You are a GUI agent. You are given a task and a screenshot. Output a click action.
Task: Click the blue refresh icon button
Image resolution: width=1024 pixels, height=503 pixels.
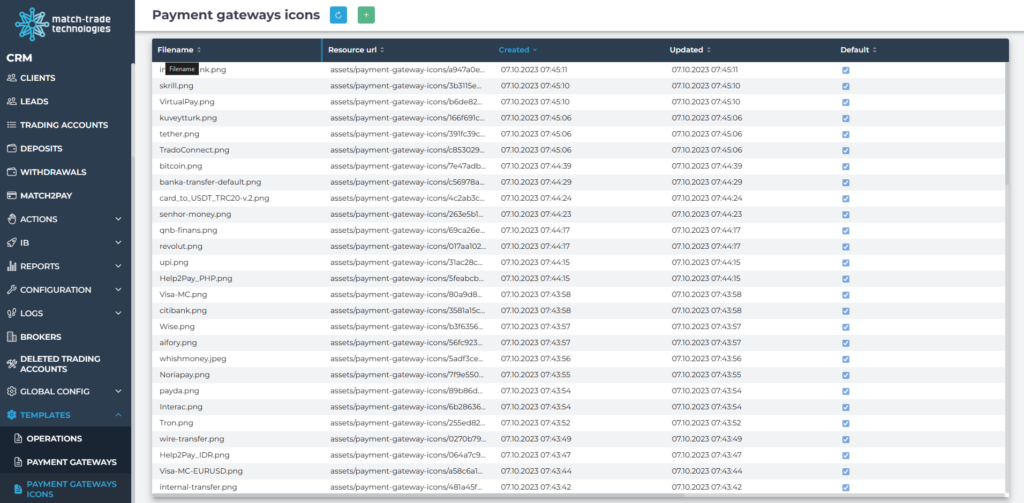pos(337,15)
